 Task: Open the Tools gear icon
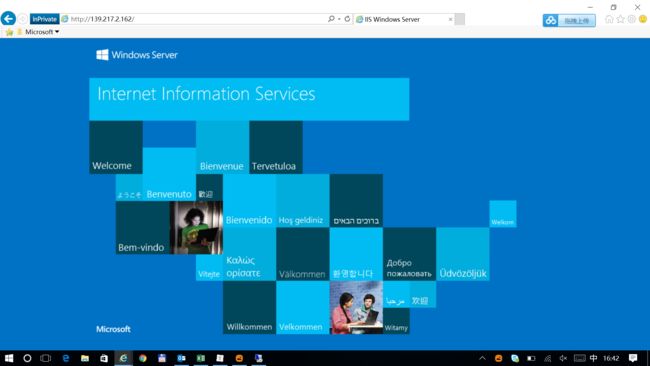click(631, 19)
